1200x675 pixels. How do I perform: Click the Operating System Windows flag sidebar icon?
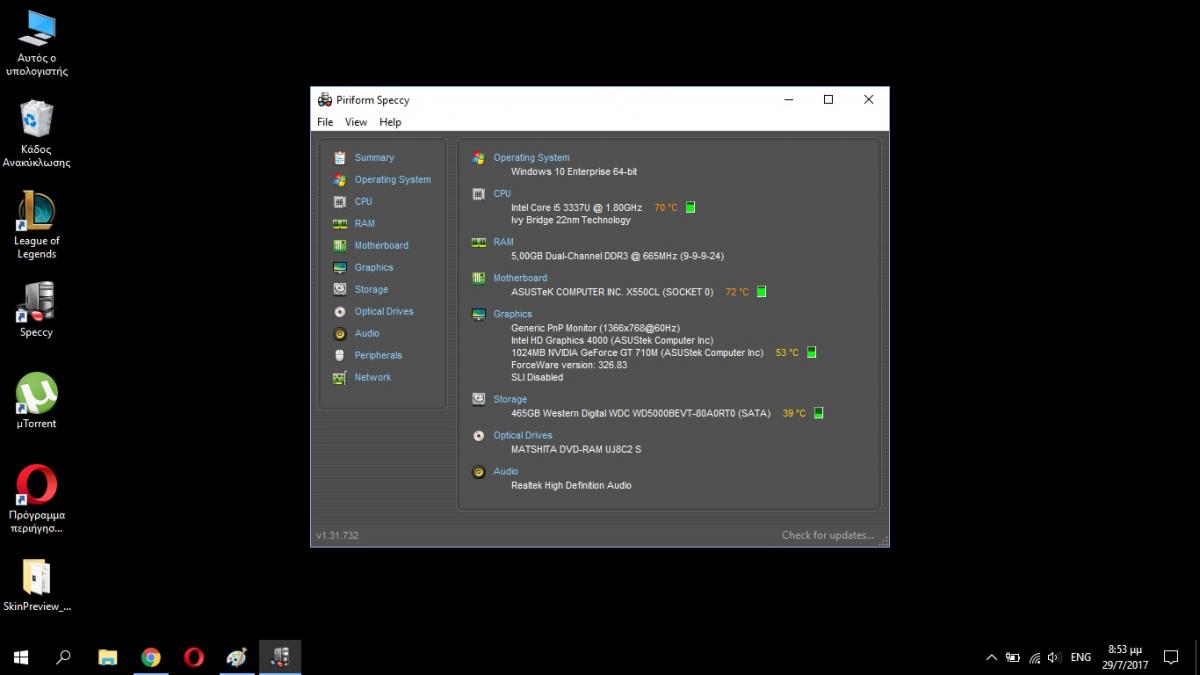pyautogui.click(x=340, y=180)
